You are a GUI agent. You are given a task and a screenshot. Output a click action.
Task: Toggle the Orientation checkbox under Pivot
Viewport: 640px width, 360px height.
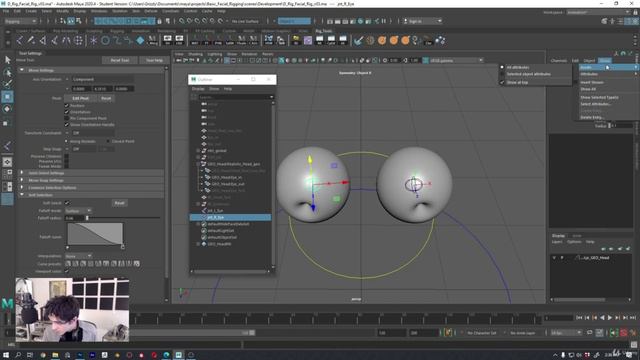click(67, 112)
